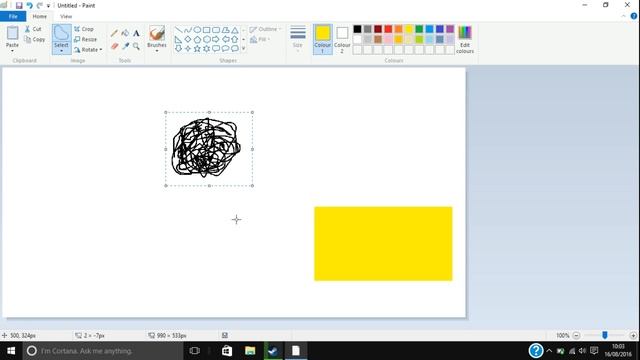Click the Brushes tool icon
The height and width of the screenshot is (360, 640).
(157, 33)
